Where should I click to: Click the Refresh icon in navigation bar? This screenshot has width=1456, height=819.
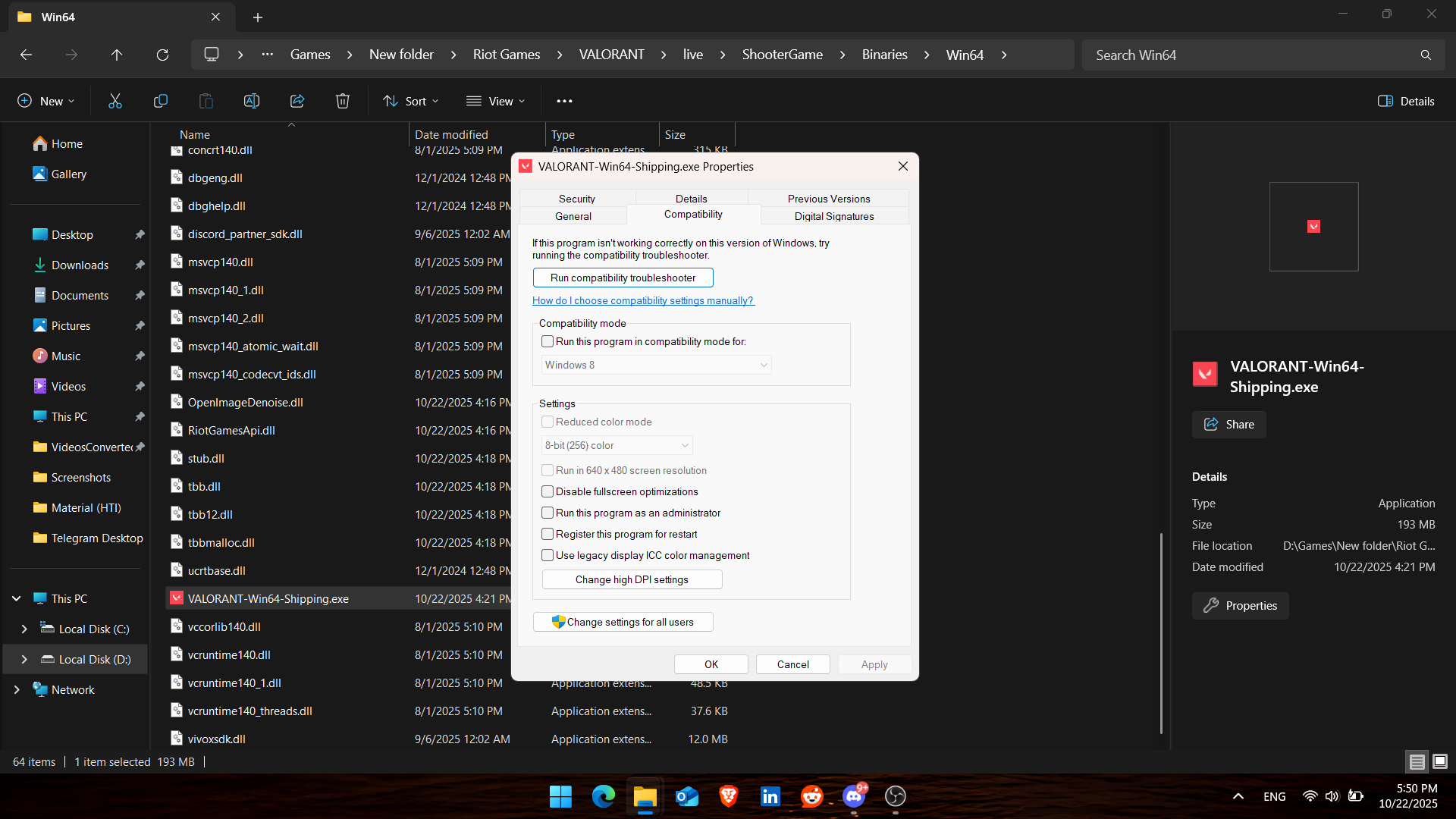pos(162,55)
